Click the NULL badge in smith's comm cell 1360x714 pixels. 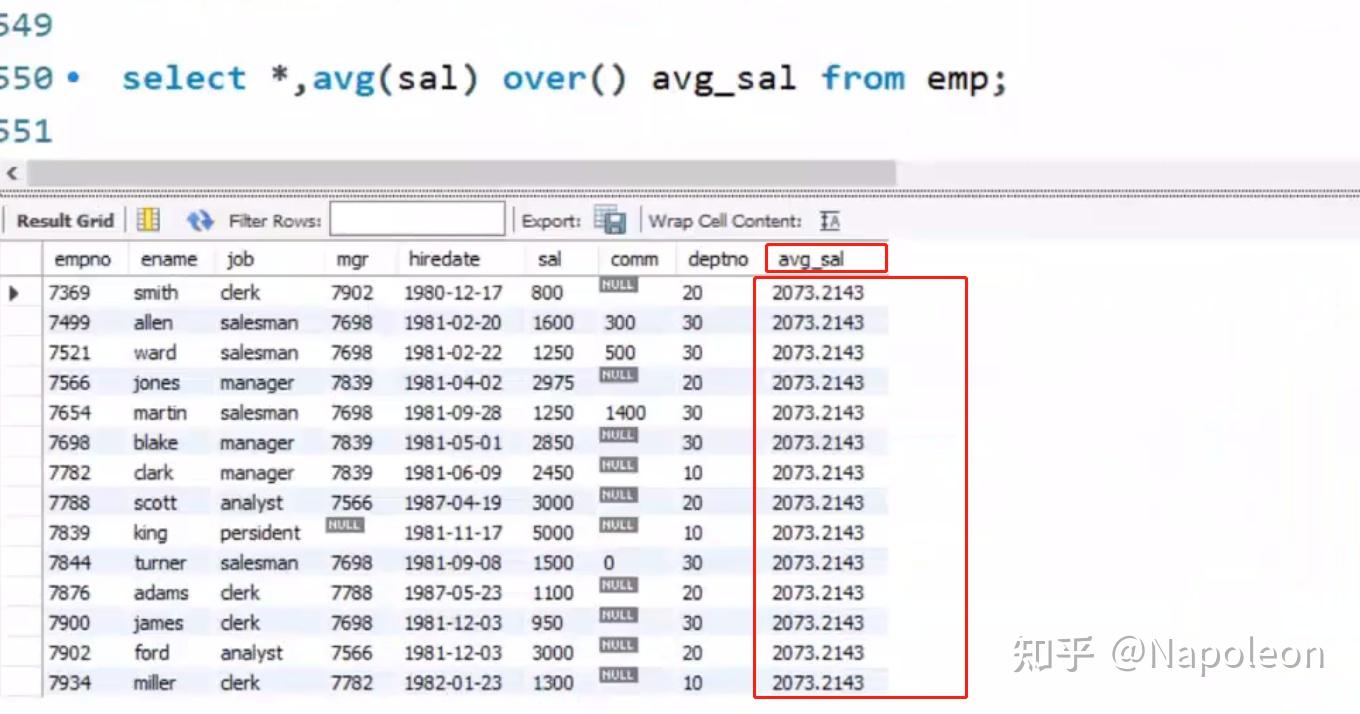point(619,284)
